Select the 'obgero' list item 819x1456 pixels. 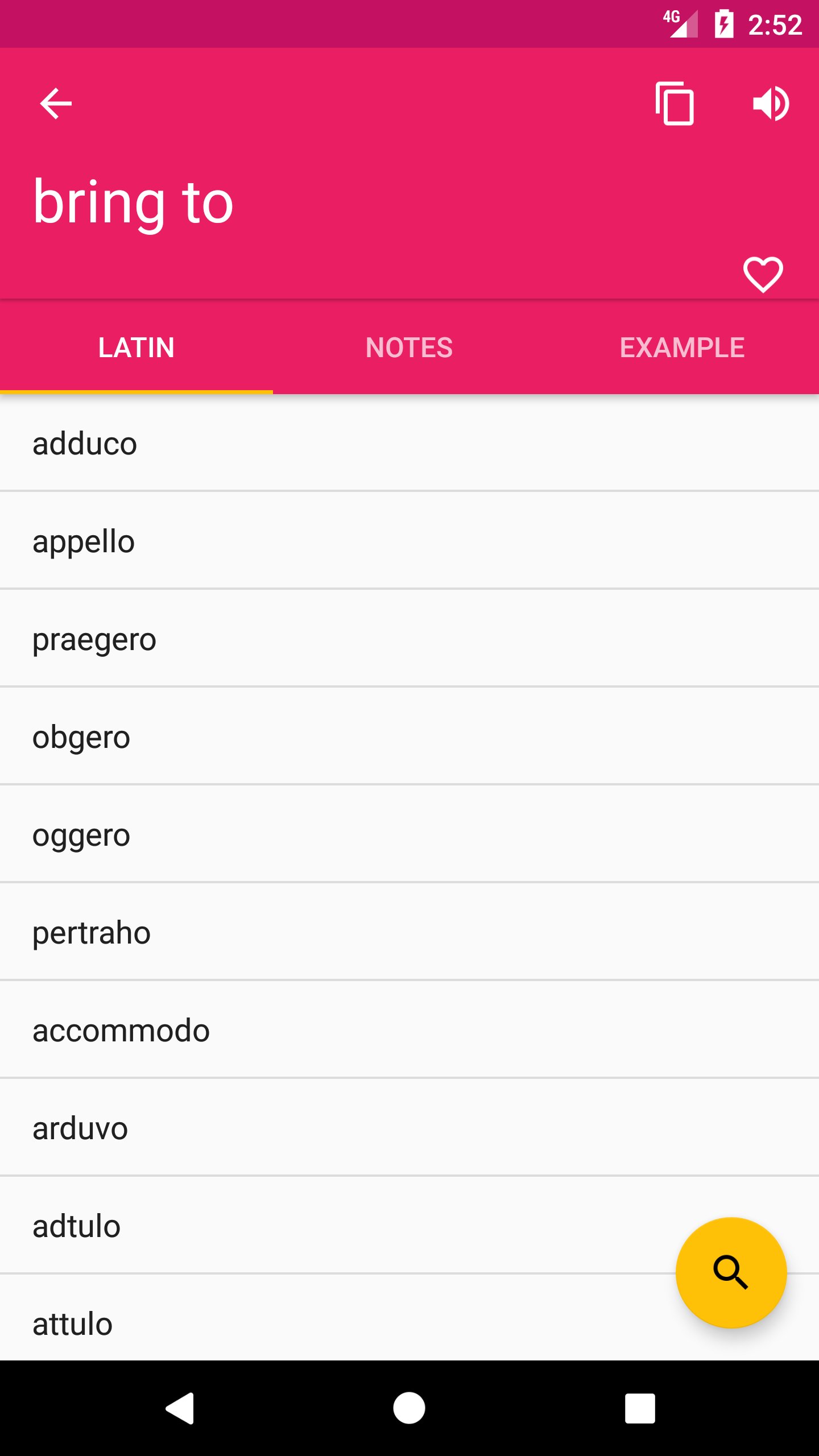click(81, 737)
